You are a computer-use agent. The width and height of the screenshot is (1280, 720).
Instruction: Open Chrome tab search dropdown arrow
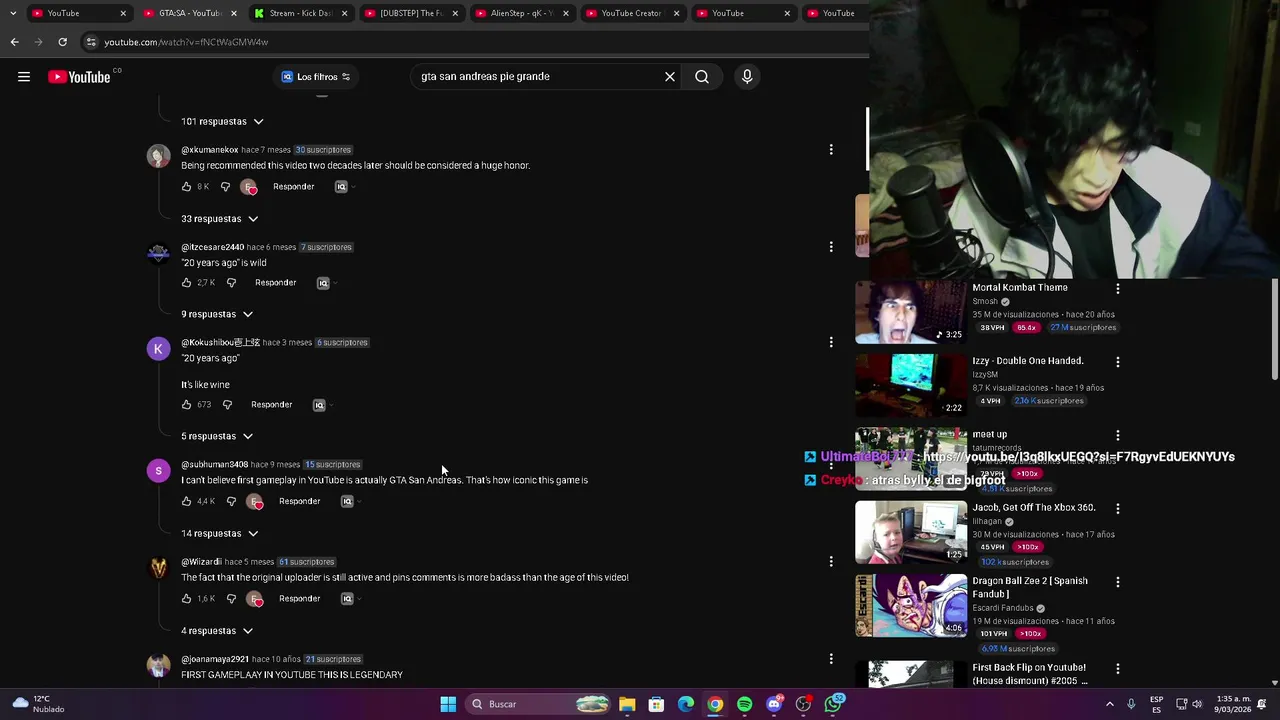tap(14, 13)
